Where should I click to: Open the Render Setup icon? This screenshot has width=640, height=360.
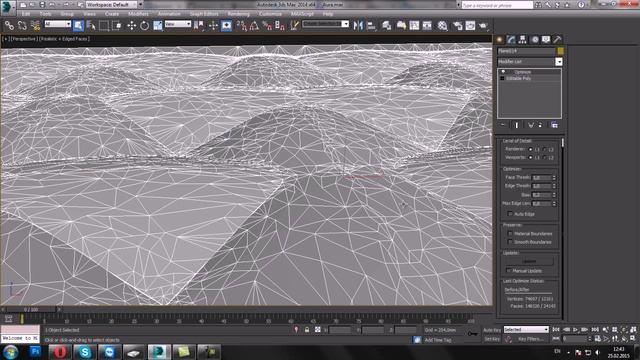(458, 26)
